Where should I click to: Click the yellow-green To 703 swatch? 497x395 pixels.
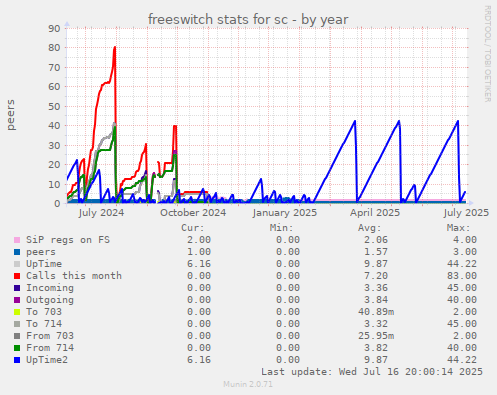(17, 312)
